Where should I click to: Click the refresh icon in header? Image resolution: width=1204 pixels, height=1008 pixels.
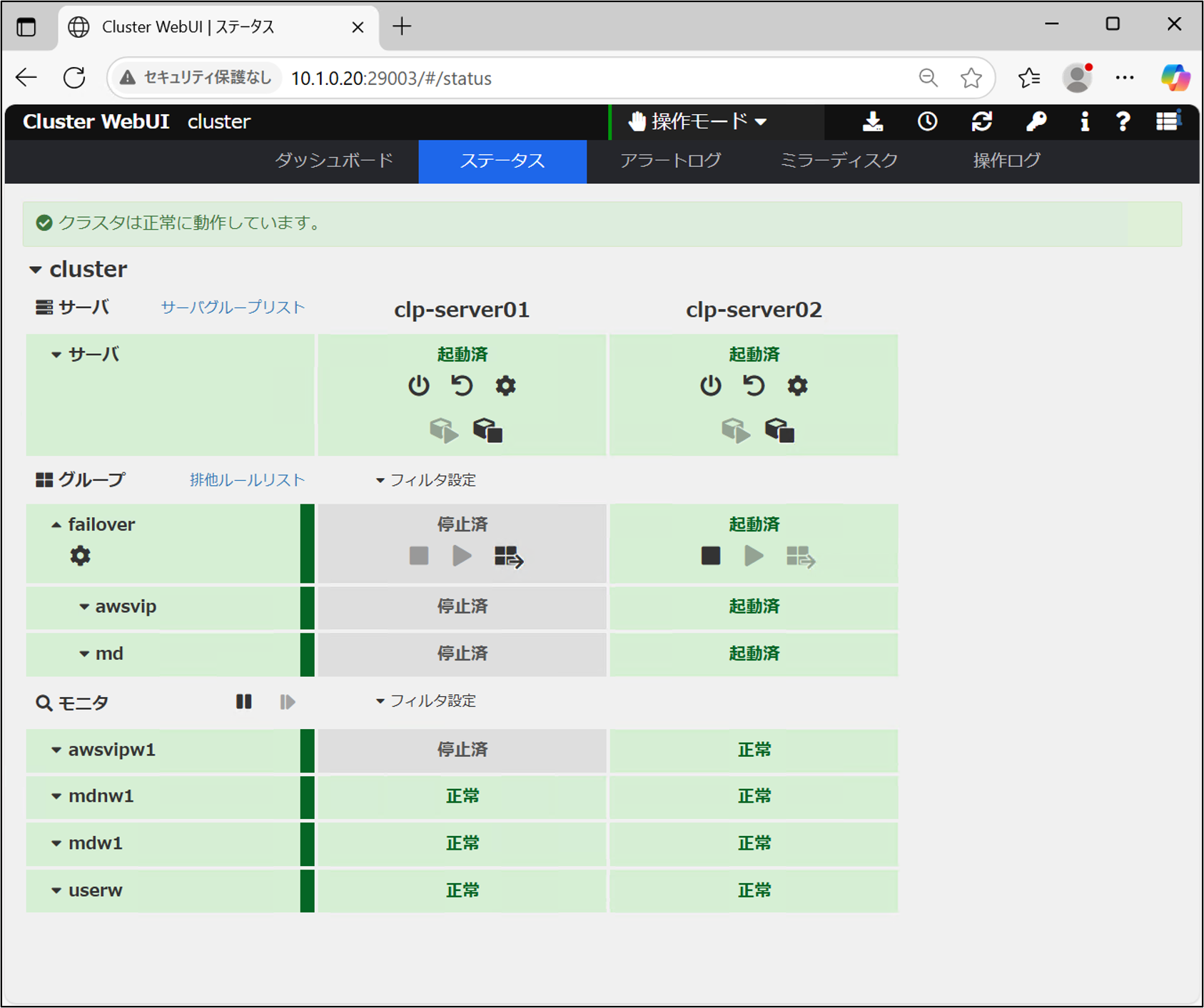[982, 122]
